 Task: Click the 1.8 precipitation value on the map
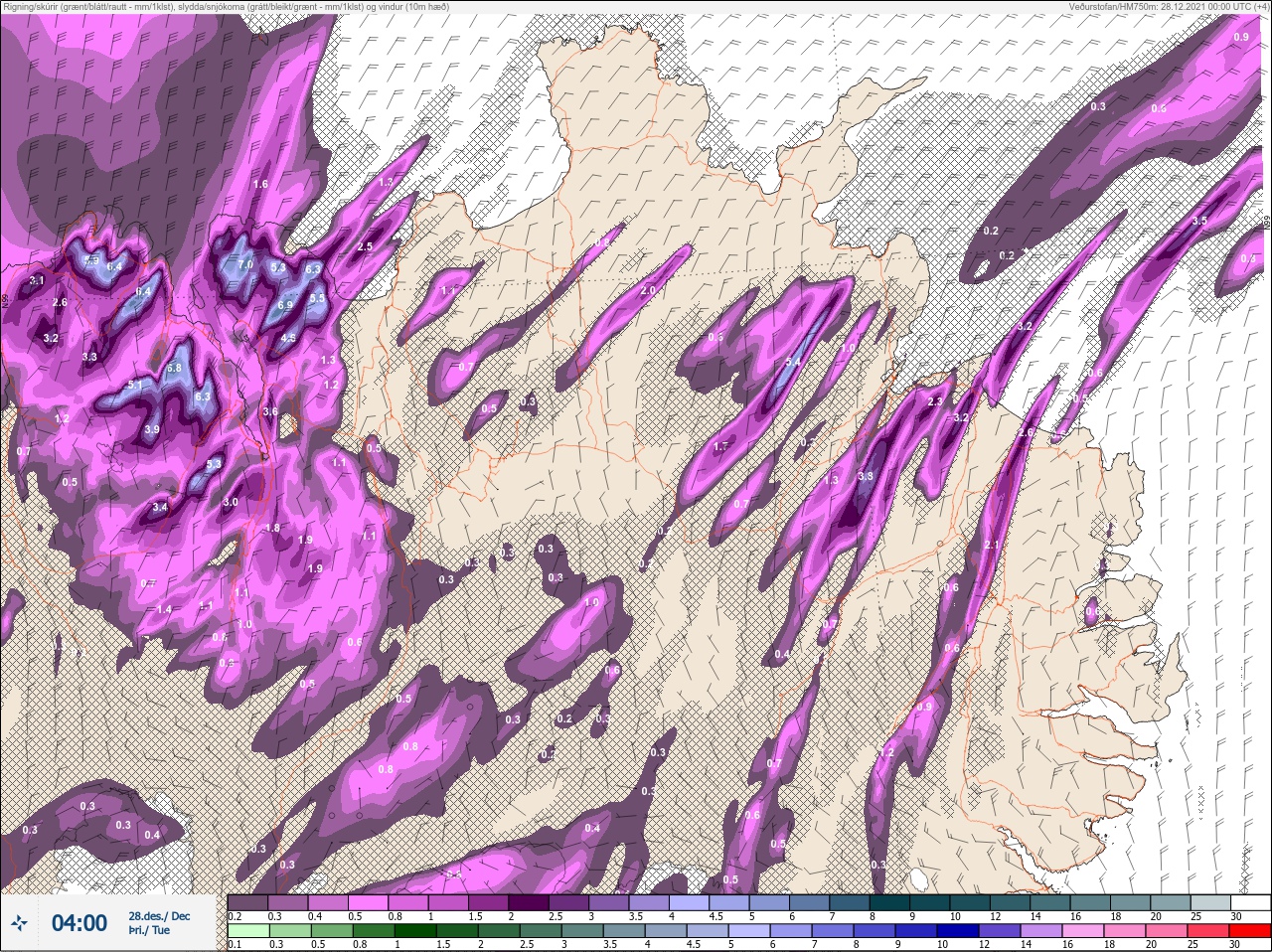273,528
